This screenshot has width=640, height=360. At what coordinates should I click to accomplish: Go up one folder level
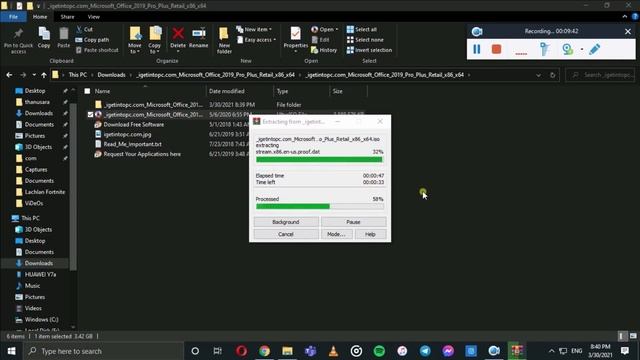tap(44, 75)
